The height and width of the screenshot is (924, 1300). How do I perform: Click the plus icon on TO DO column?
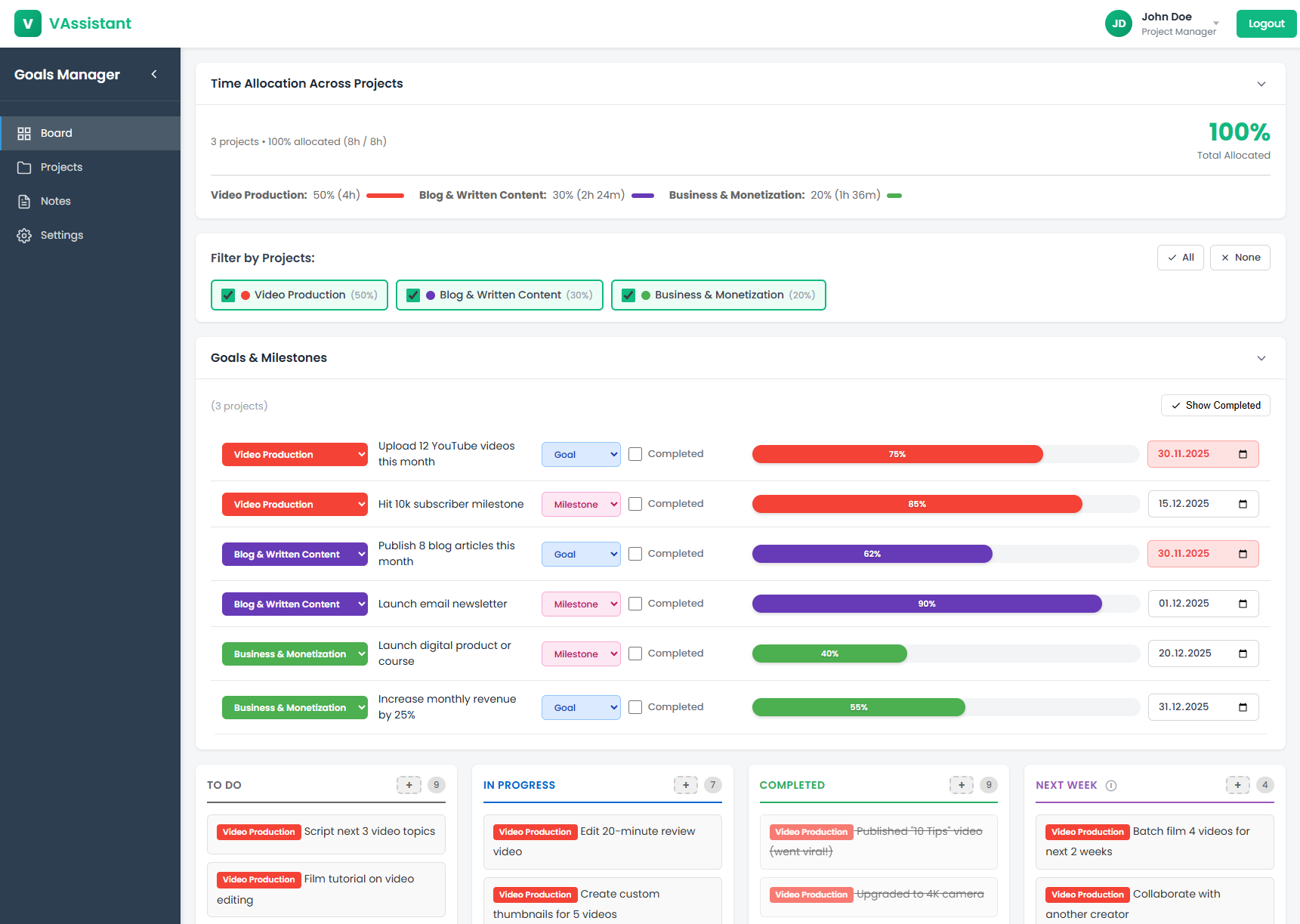tap(409, 785)
